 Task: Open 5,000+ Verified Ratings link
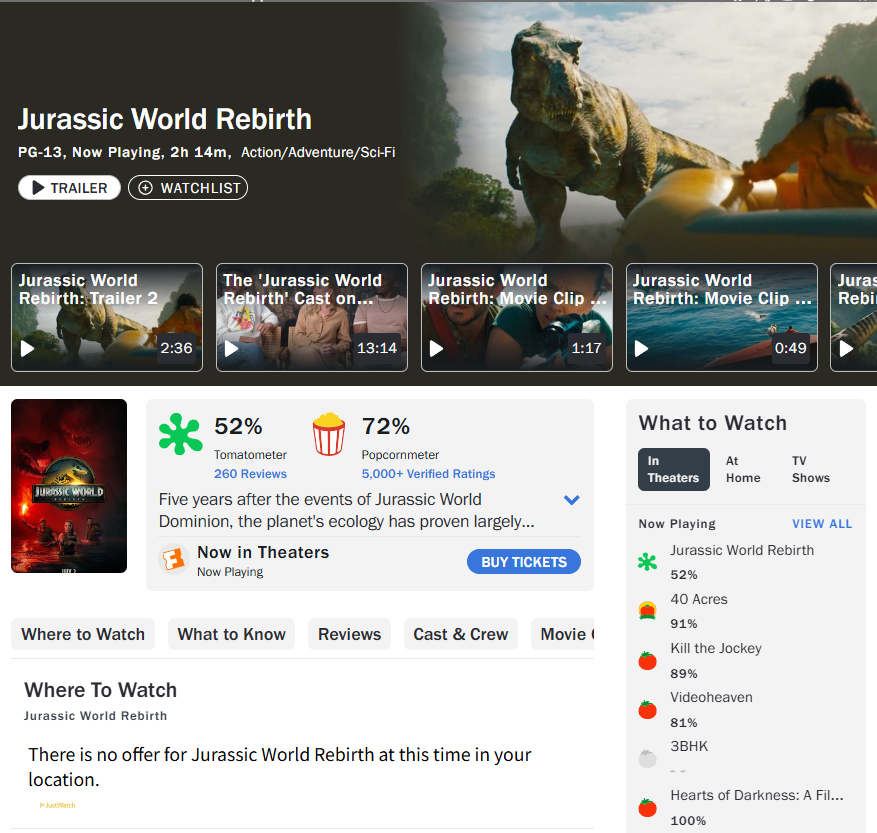[428, 474]
